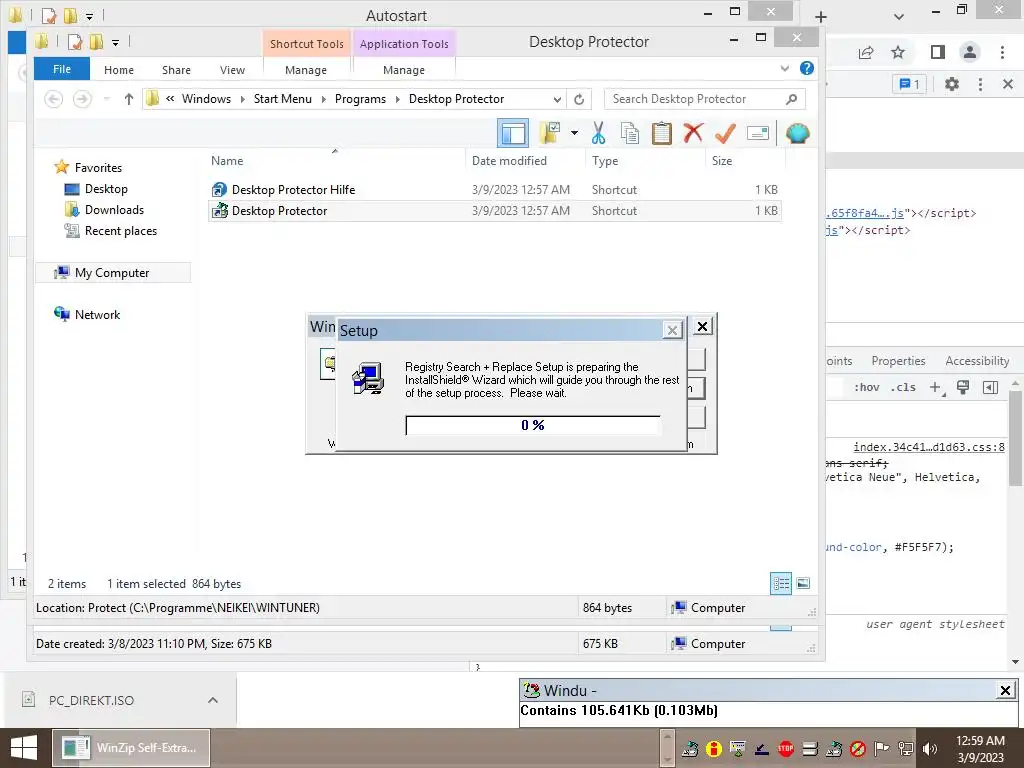The width and height of the screenshot is (1024, 768).
Task: Click Windows in the address breadcrumb
Action: point(206,99)
